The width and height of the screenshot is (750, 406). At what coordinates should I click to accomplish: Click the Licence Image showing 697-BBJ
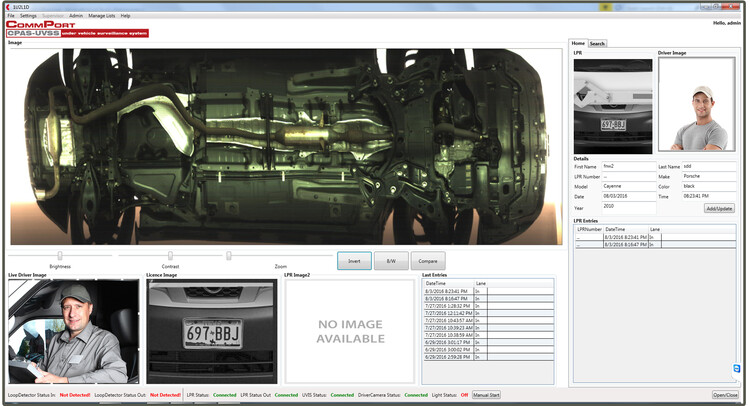pyautogui.click(x=212, y=331)
